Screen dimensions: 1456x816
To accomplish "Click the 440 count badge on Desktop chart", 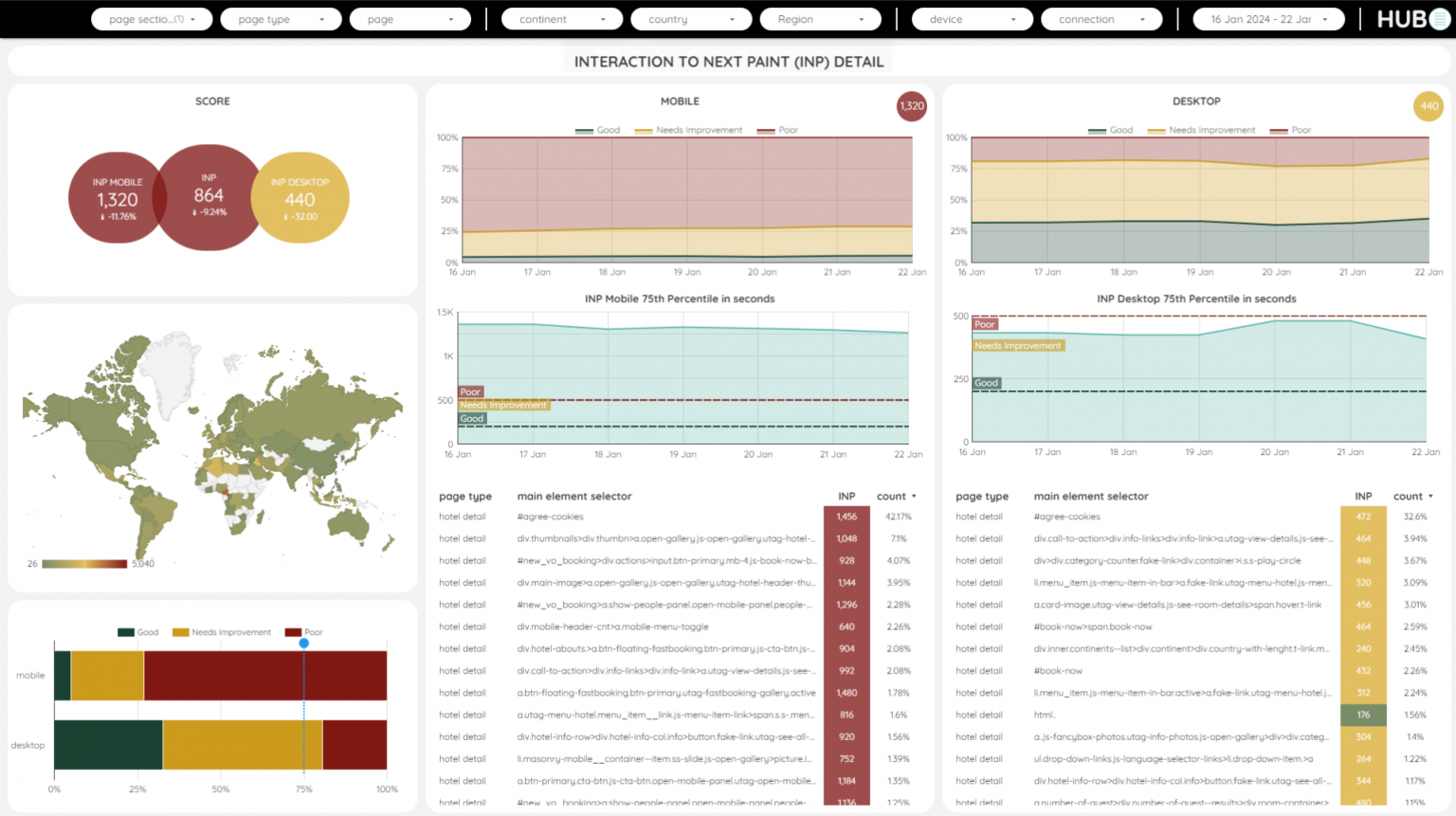I will 1428,106.
